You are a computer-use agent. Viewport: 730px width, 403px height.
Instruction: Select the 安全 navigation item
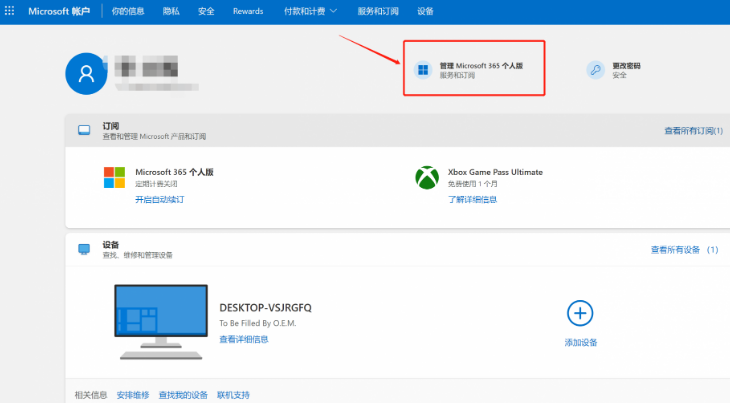click(x=206, y=11)
